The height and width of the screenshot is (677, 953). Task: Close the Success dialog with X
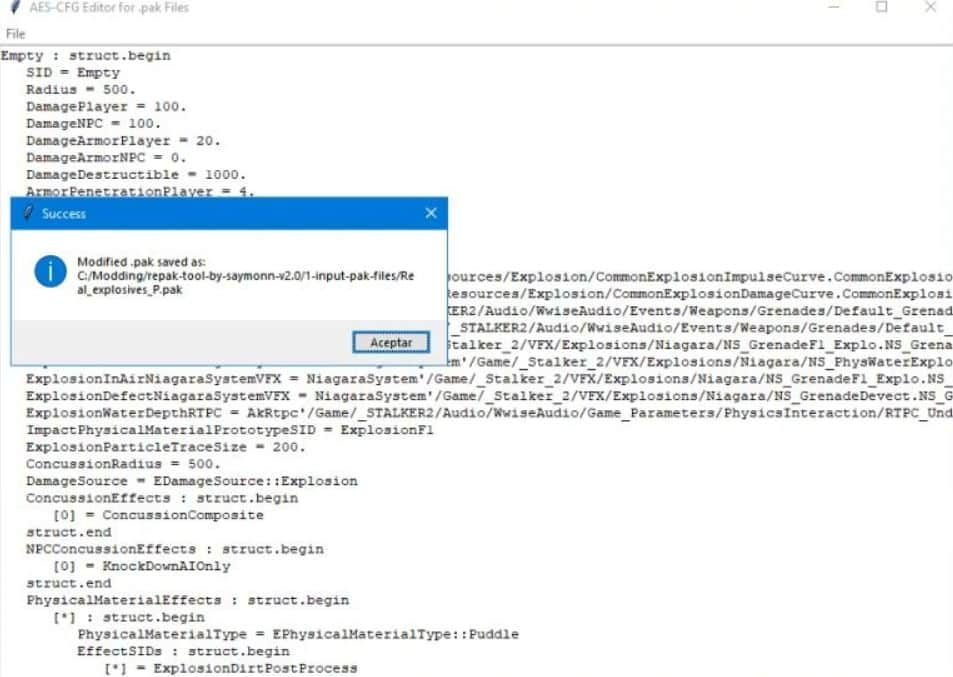(x=431, y=213)
